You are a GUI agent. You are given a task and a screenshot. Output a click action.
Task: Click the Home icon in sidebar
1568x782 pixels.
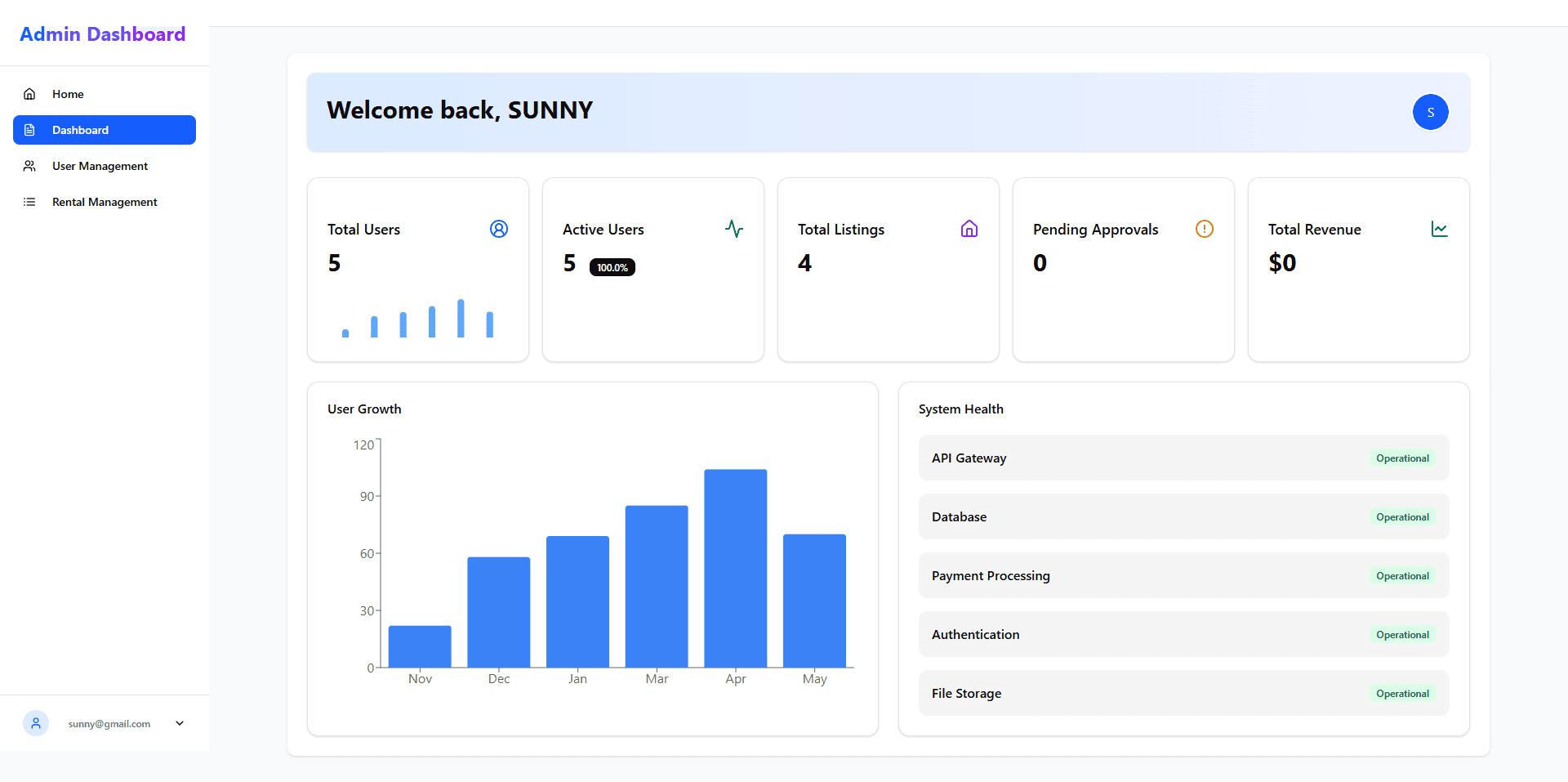point(29,94)
